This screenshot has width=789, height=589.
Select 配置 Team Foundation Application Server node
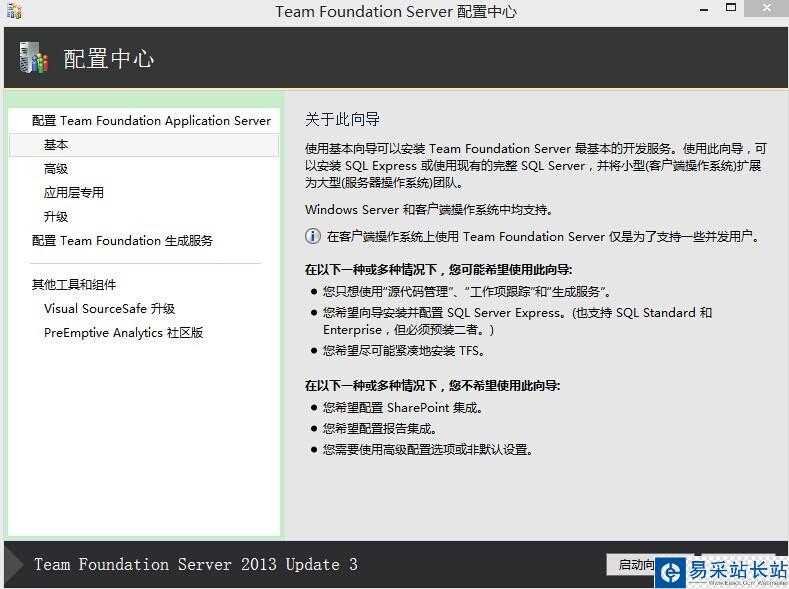pyautogui.click(x=151, y=121)
